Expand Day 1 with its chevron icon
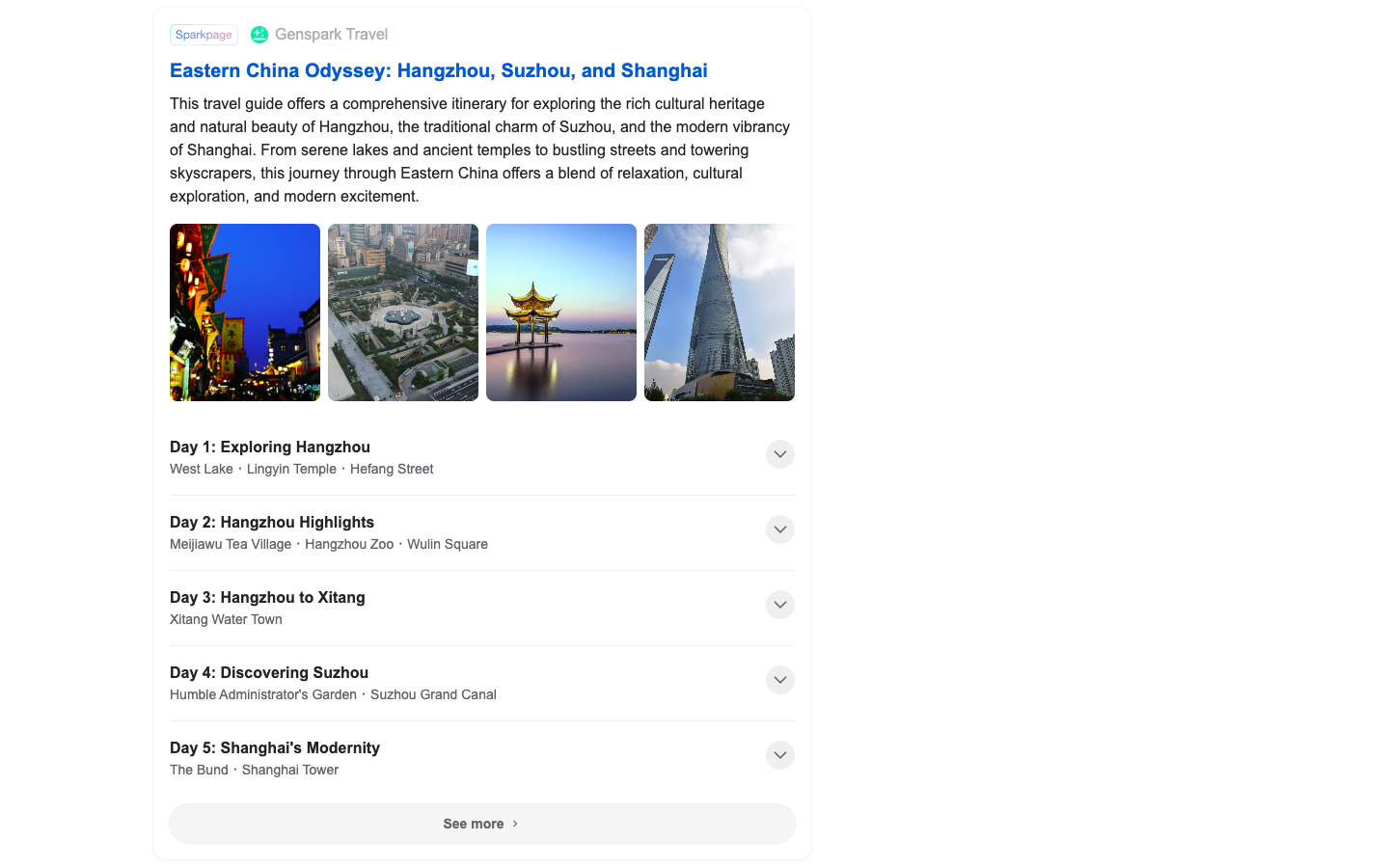Viewport: 1389px width, 868px height. click(x=779, y=454)
